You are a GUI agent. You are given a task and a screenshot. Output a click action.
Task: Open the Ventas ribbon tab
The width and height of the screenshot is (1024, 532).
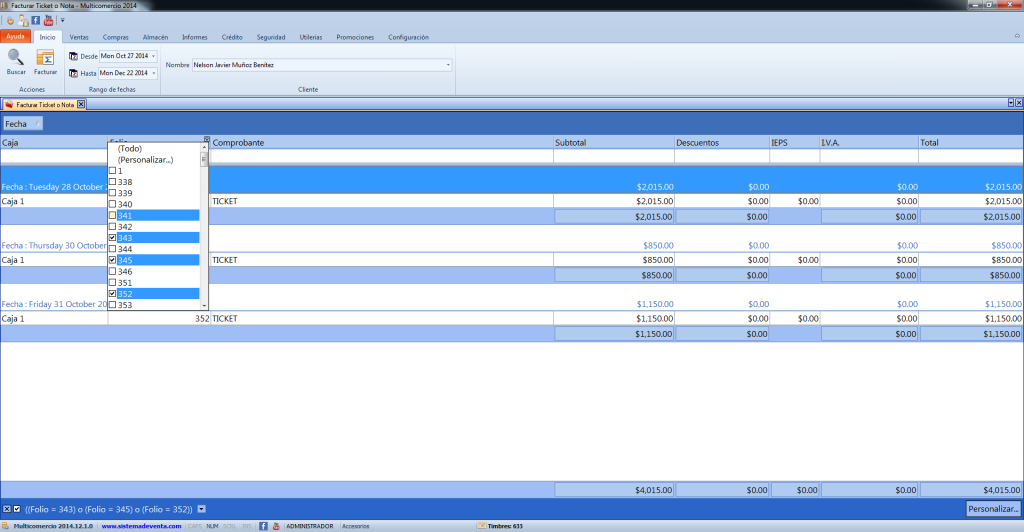point(79,37)
